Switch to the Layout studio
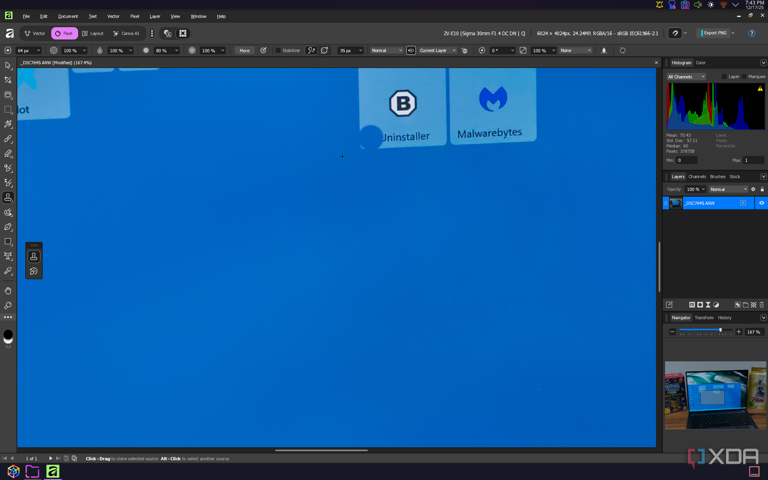This screenshot has height=480, width=768. (93, 33)
